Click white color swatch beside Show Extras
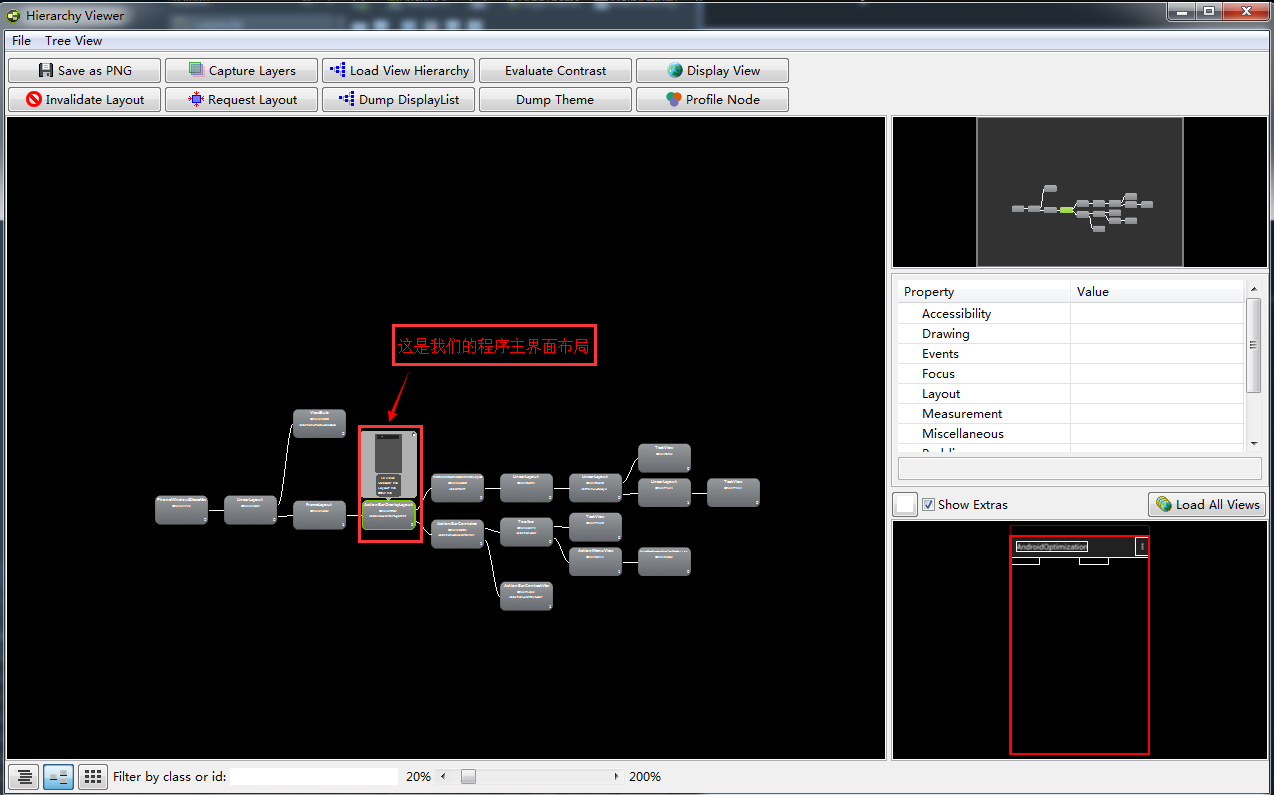Screen dimensions: 1274x795 (x=905, y=505)
